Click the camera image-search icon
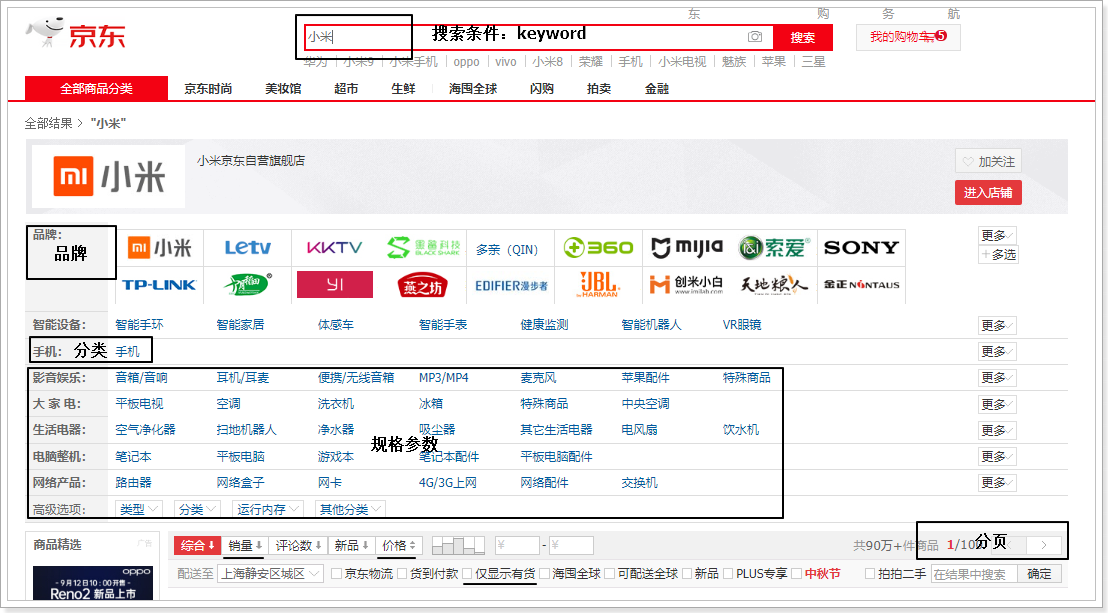The width and height of the screenshot is (1108, 613). [x=755, y=37]
